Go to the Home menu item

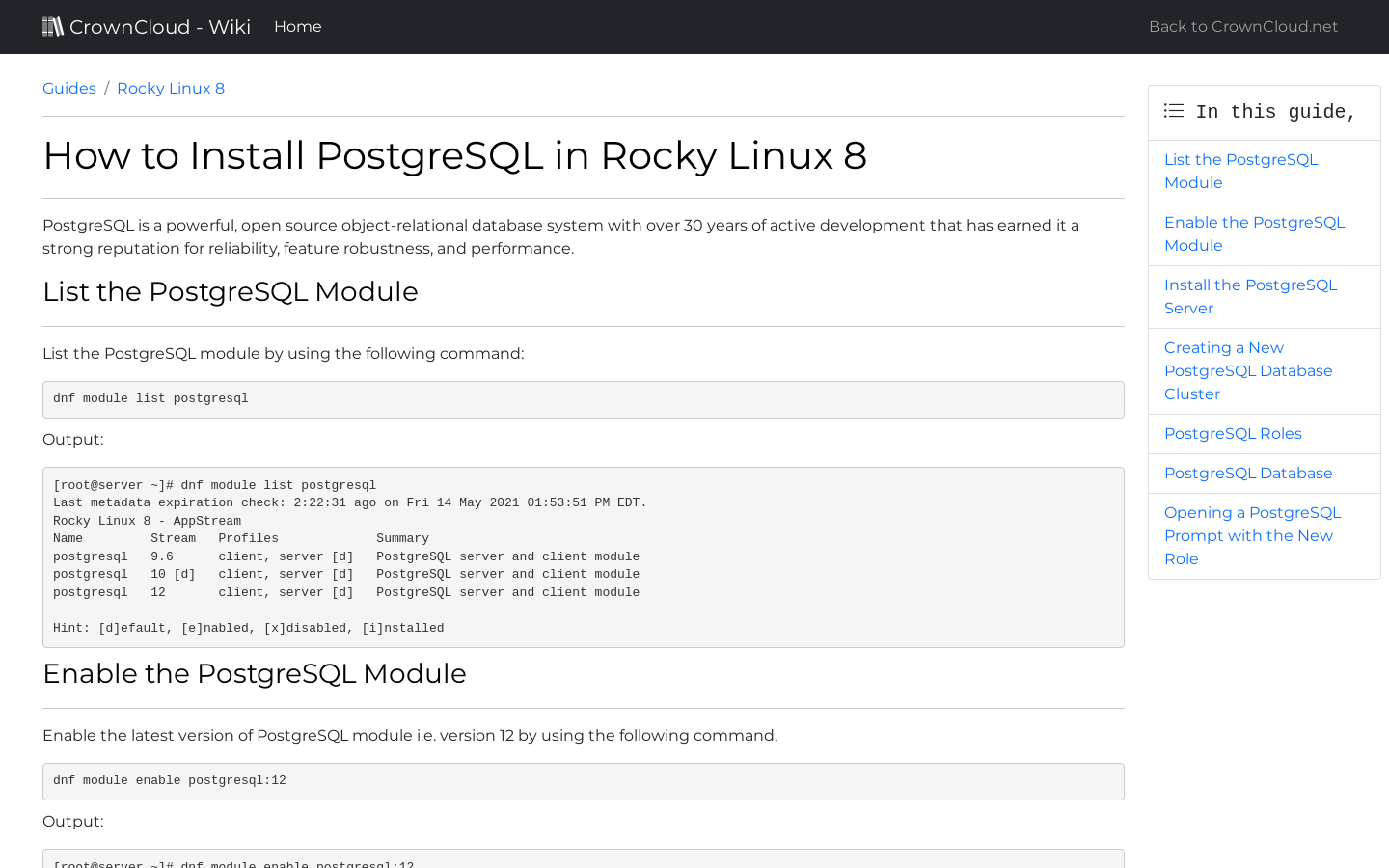[298, 27]
